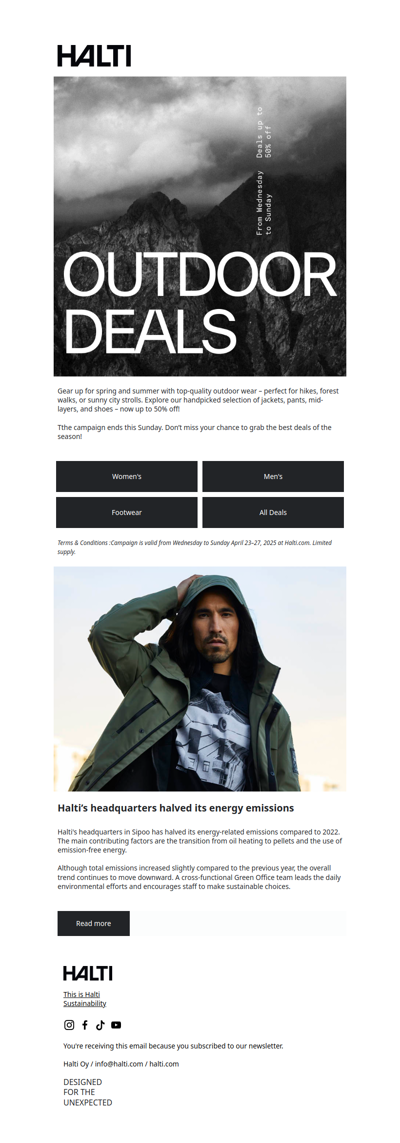
Task: Open the headquarters halved emissions headline
Action: [x=176, y=808]
